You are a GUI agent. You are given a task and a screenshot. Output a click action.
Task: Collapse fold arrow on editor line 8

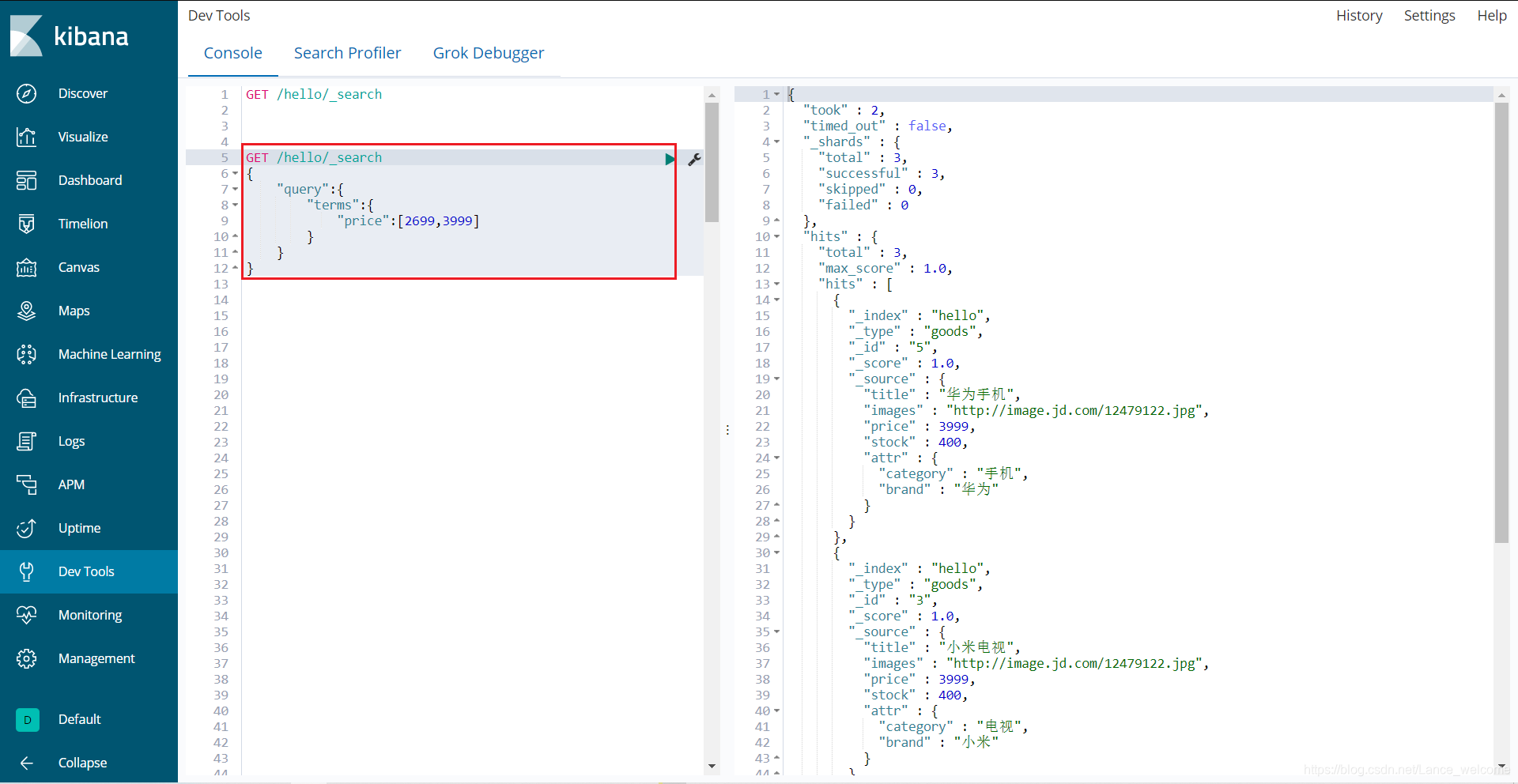(235, 205)
